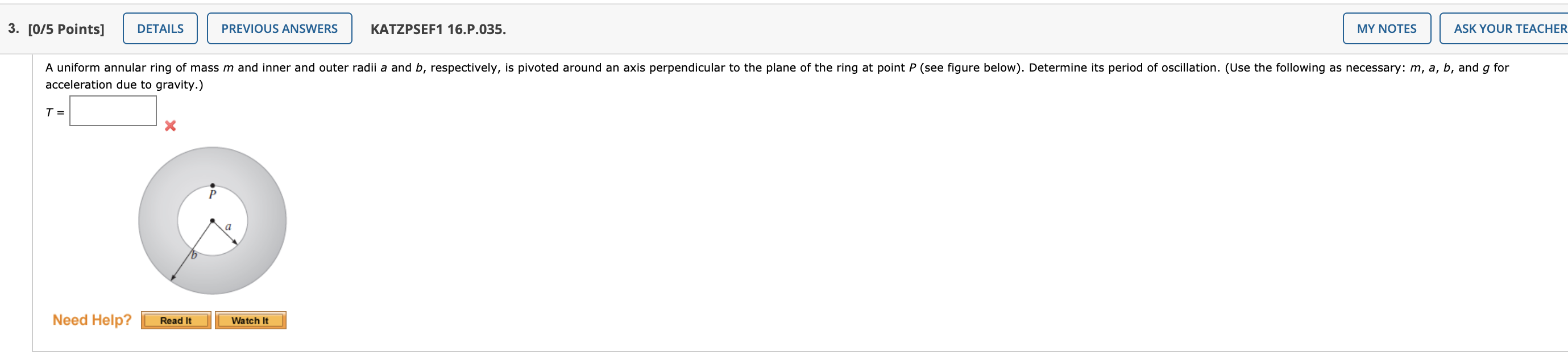Click pivot point P in the figure
1568x352 pixels.
tap(213, 186)
